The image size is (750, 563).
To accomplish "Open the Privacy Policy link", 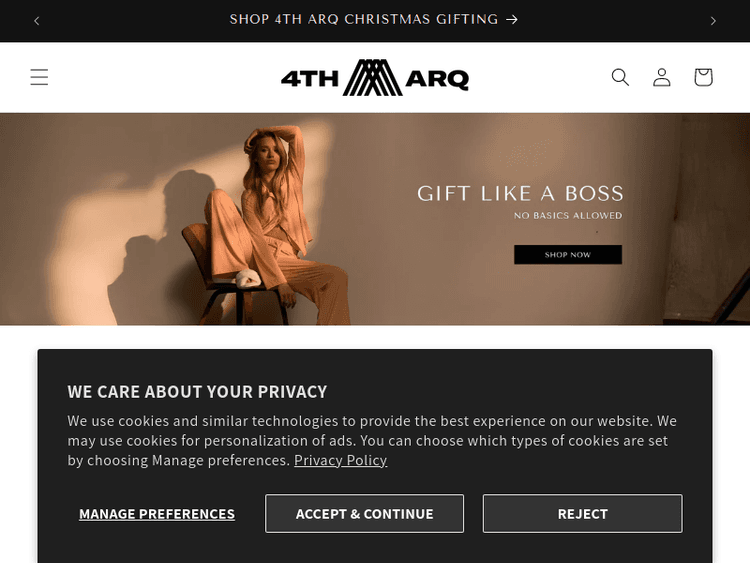I will [x=341, y=460].
